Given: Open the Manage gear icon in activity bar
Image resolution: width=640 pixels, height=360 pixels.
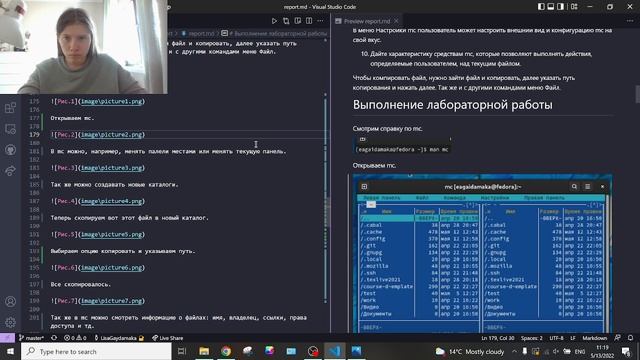Looking at the screenshot, I should [10, 322].
